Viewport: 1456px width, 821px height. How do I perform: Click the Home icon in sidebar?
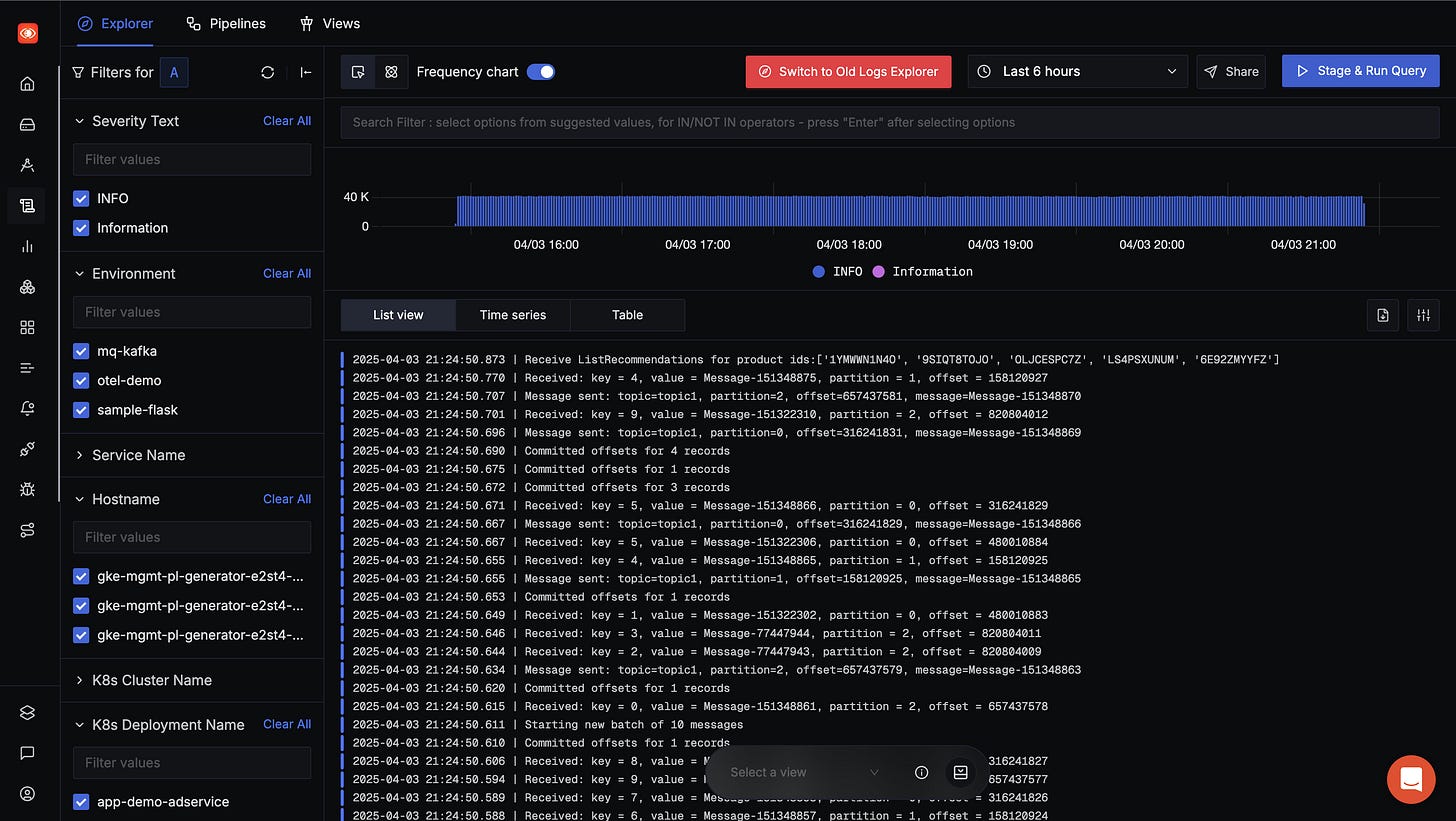coord(27,84)
